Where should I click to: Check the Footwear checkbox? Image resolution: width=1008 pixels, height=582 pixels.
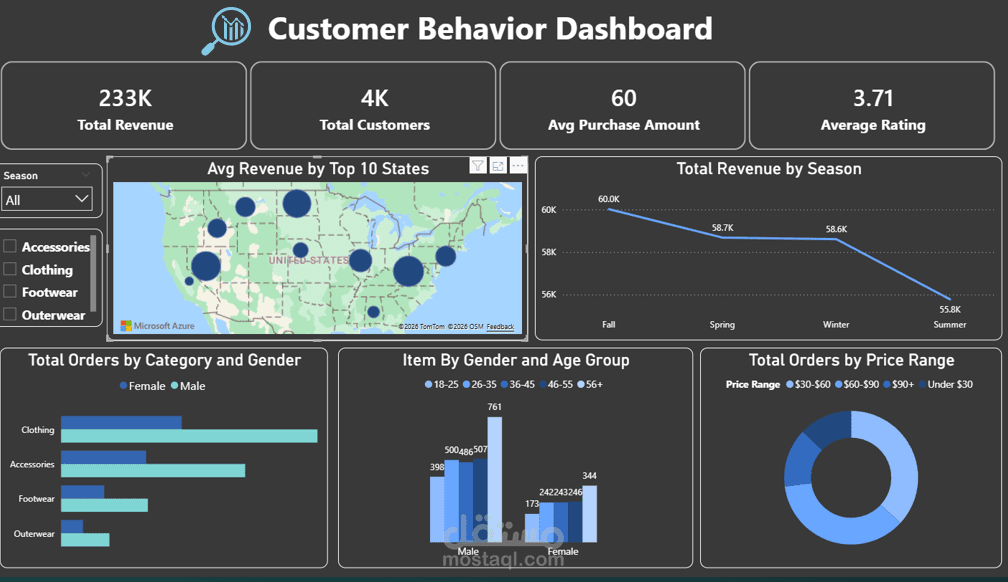[9, 291]
